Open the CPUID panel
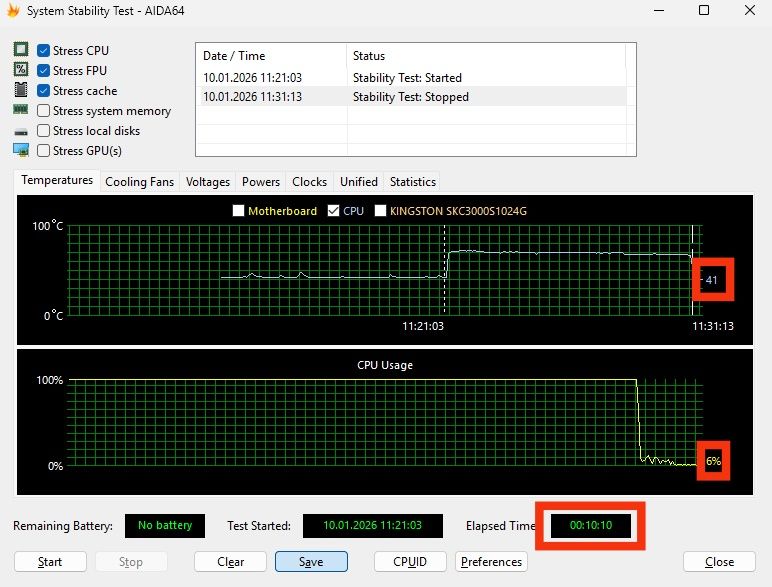The width and height of the screenshot is (772, 587). 410,562
